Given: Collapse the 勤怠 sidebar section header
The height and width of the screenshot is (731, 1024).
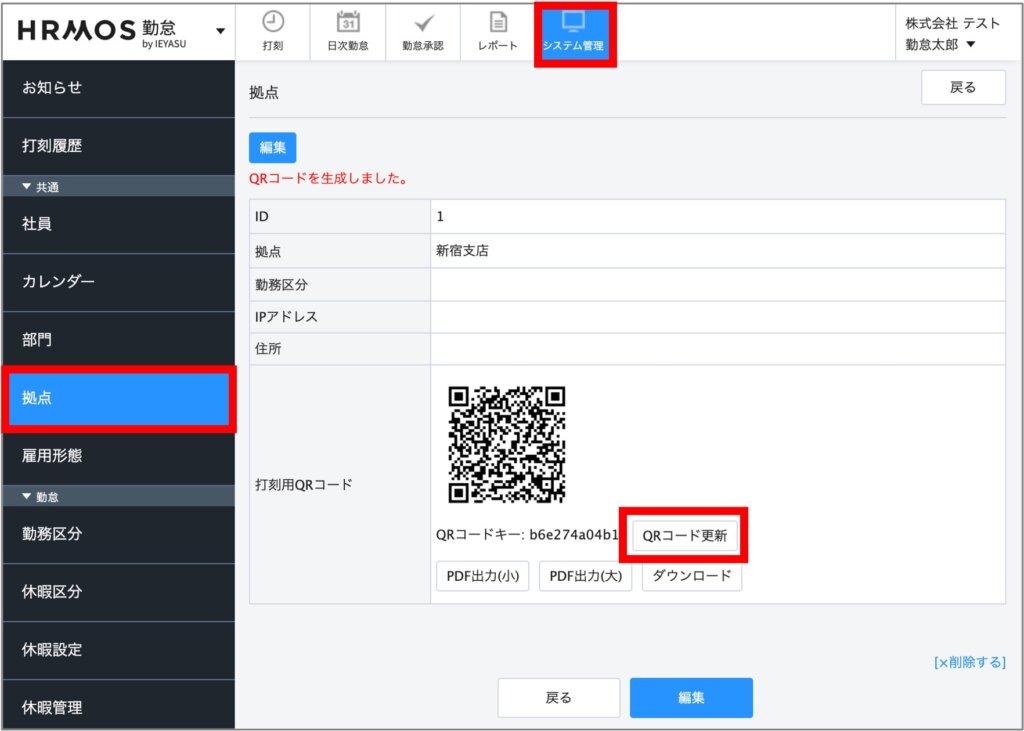Looking at the screenshot, I should [x=41, y=497].
